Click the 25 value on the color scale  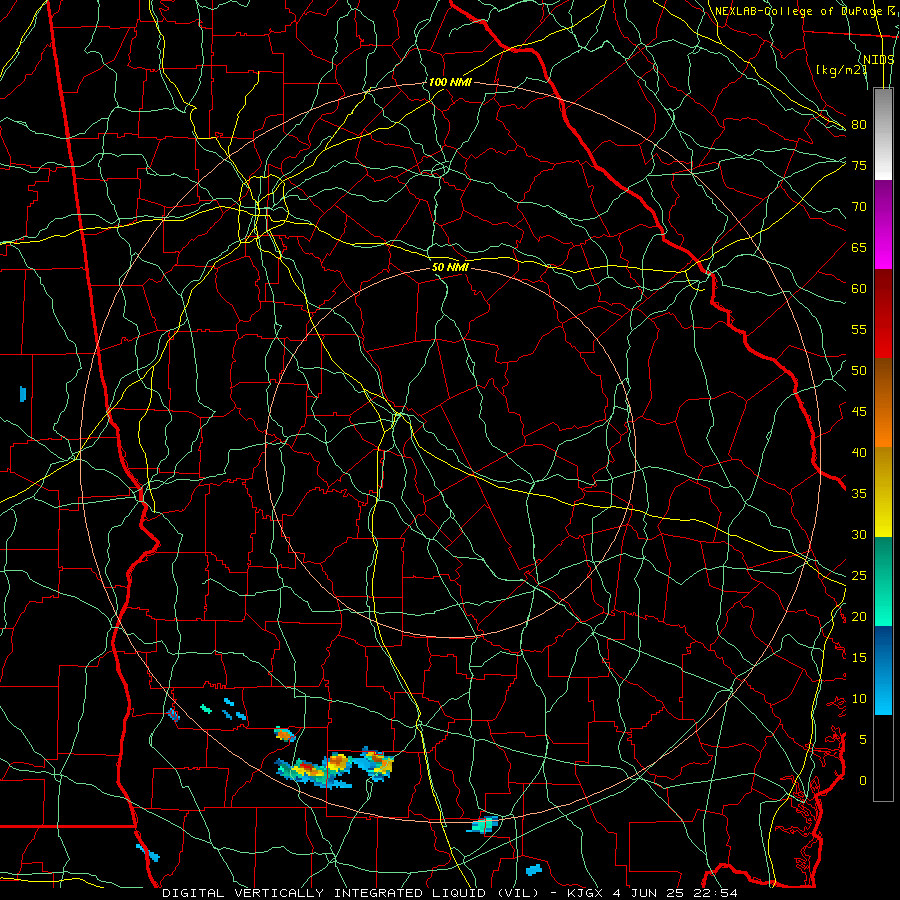(859, 576)
